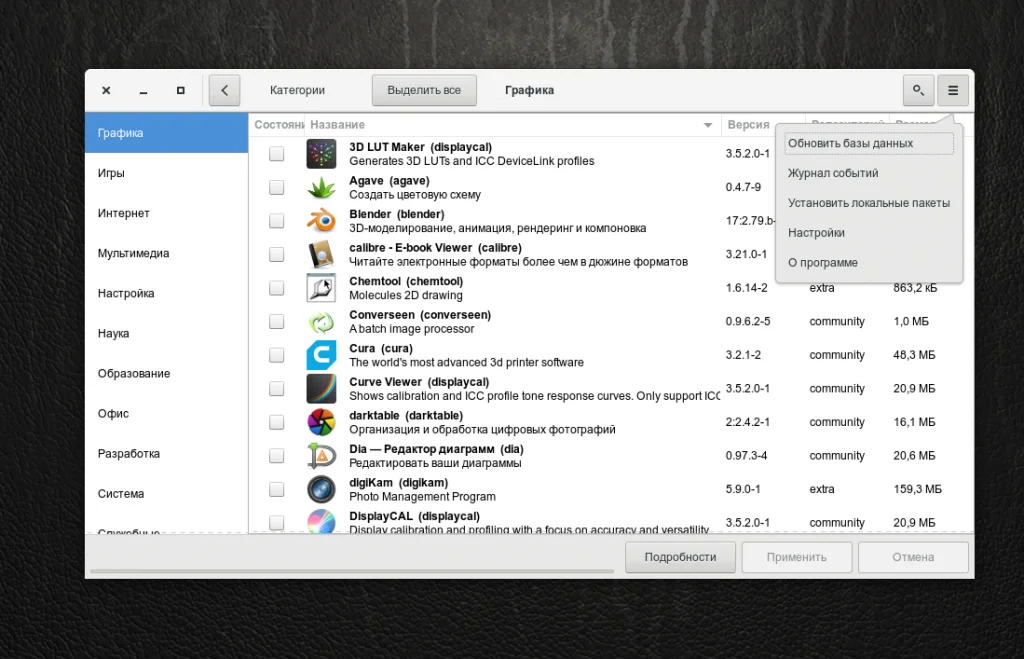The height and width of the screenshot is (659, 1024).
Task: Click the calibre book icon
Action: [321, 255]
